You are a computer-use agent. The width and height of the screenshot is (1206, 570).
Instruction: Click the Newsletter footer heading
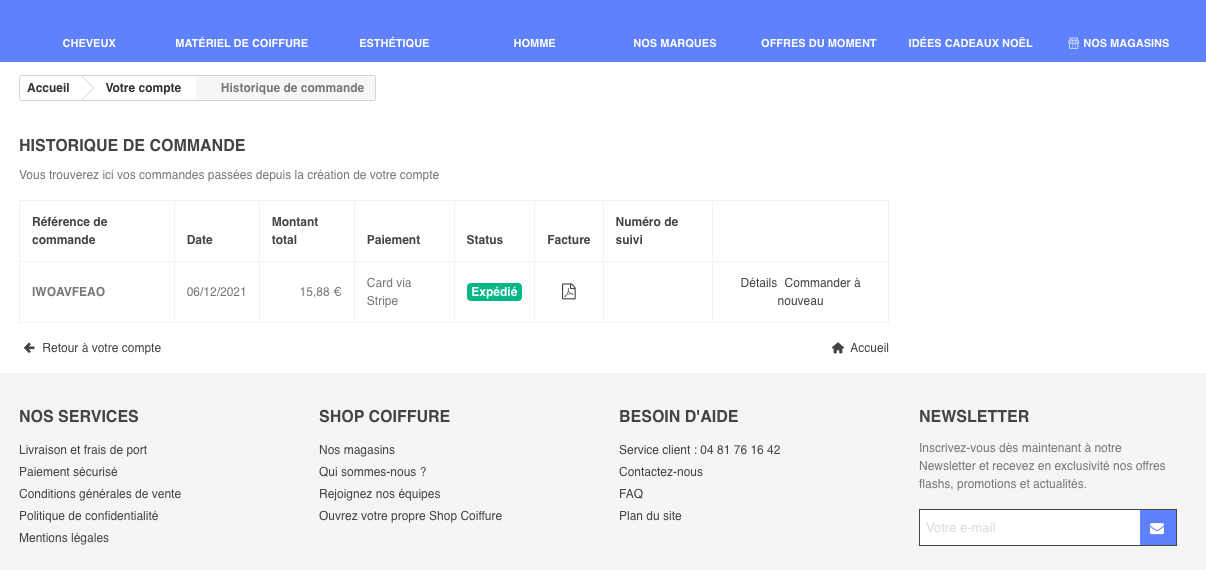coord(974,416)
